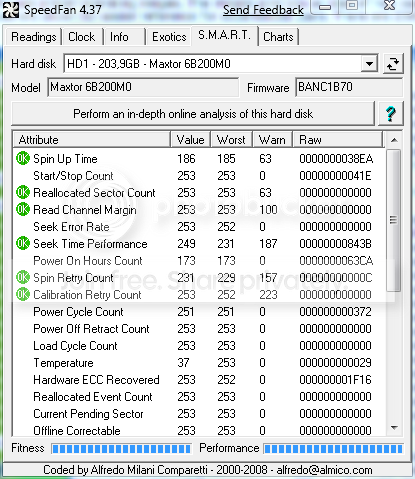Click raw value 0000000063CA
415x479 pixels.
pos(336,261)
